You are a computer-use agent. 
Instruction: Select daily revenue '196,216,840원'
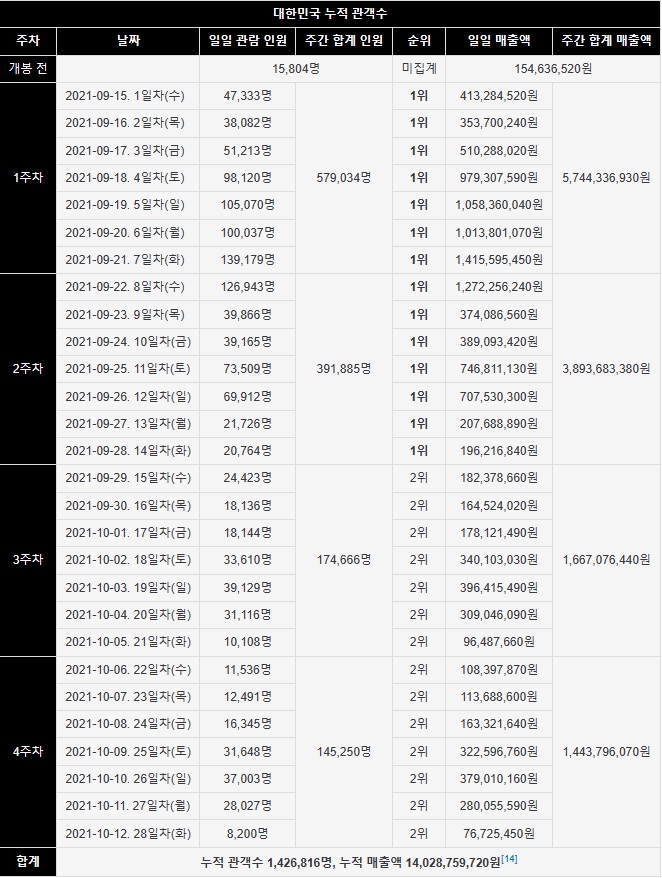pyautogui.click(x=499, y=451)
